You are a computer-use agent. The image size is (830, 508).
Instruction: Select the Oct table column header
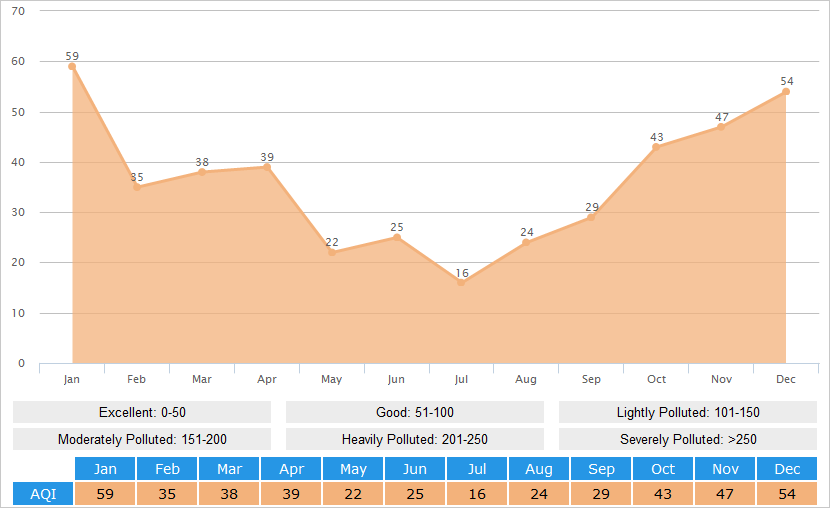pyautogui.click(x=663, y=469)
